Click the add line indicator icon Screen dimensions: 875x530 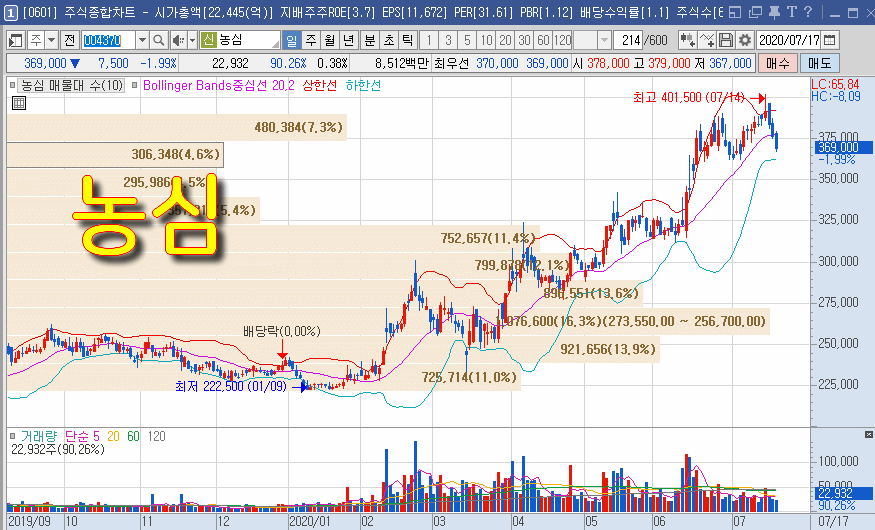pos(707,40)
